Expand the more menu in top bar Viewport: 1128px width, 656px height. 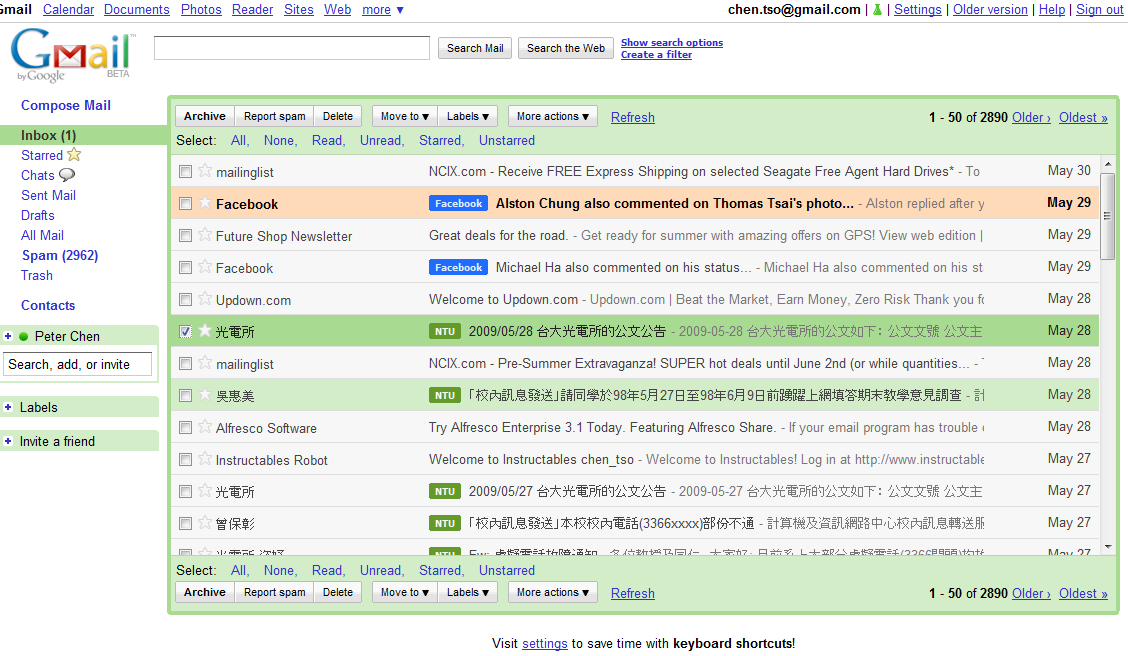383,10
